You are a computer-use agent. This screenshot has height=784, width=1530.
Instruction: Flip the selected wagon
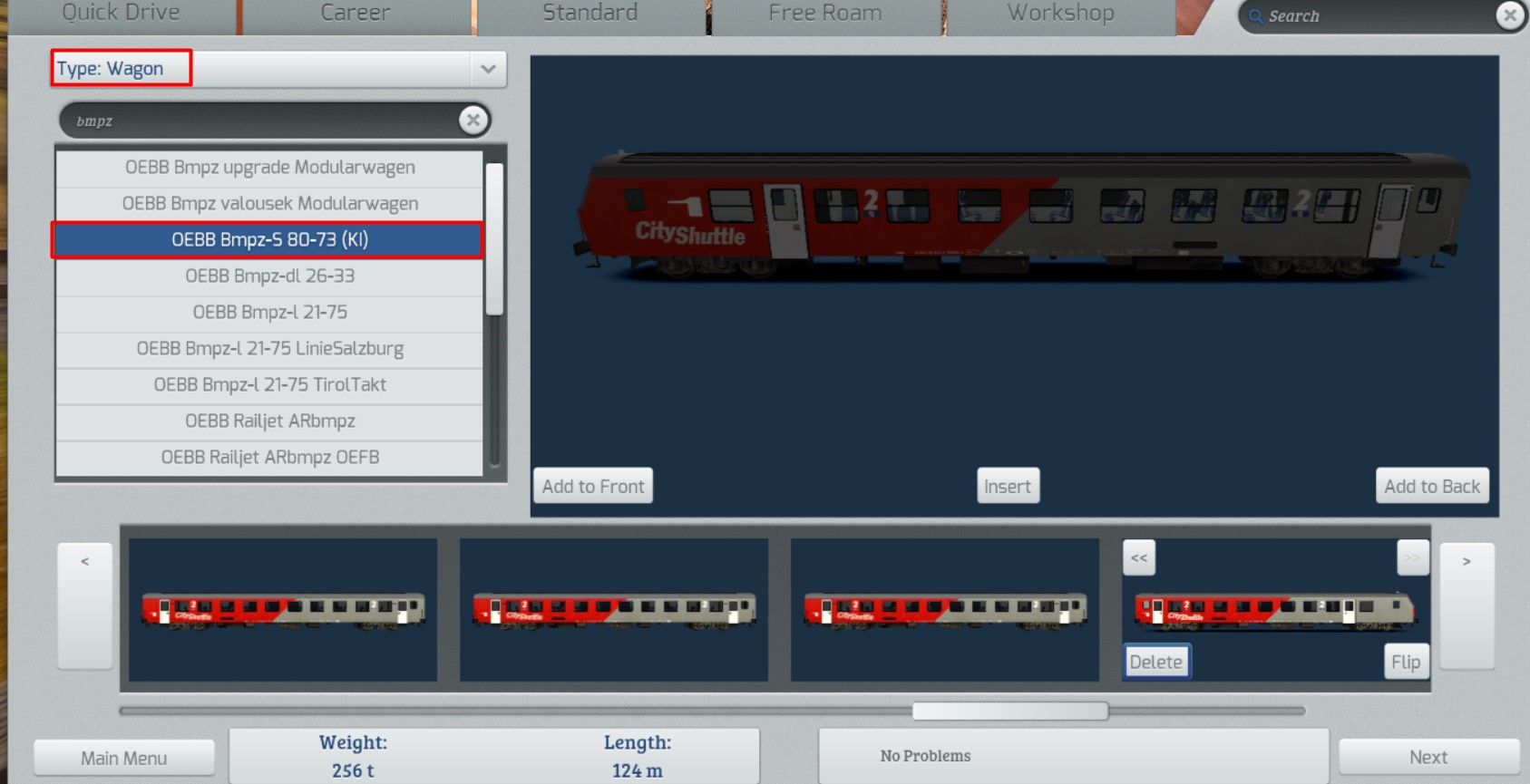pyautogui.click(x=1406, y=662)
